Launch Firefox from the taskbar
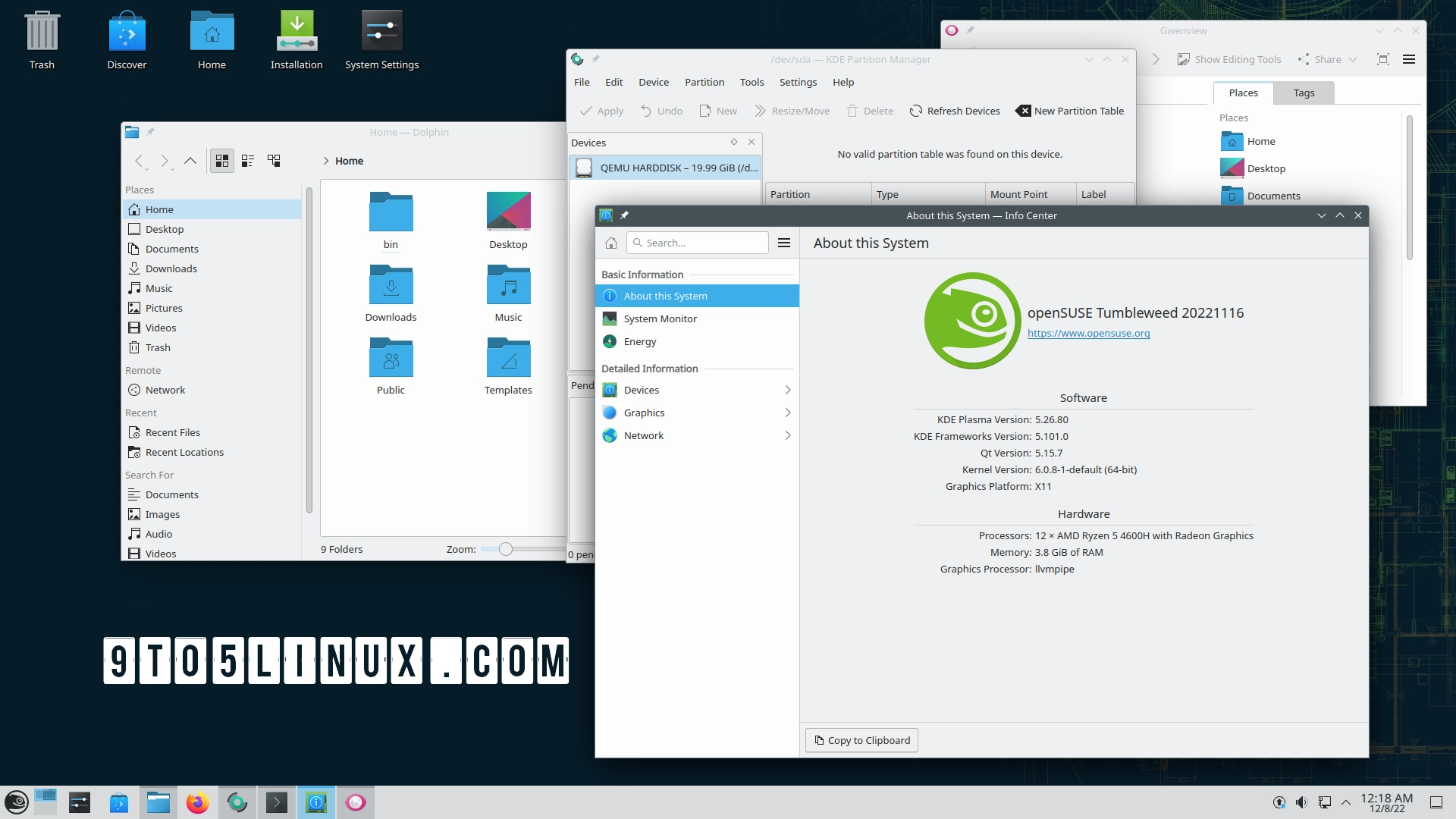Screen dimensions: 1456x819 click(x=197, y=802)
